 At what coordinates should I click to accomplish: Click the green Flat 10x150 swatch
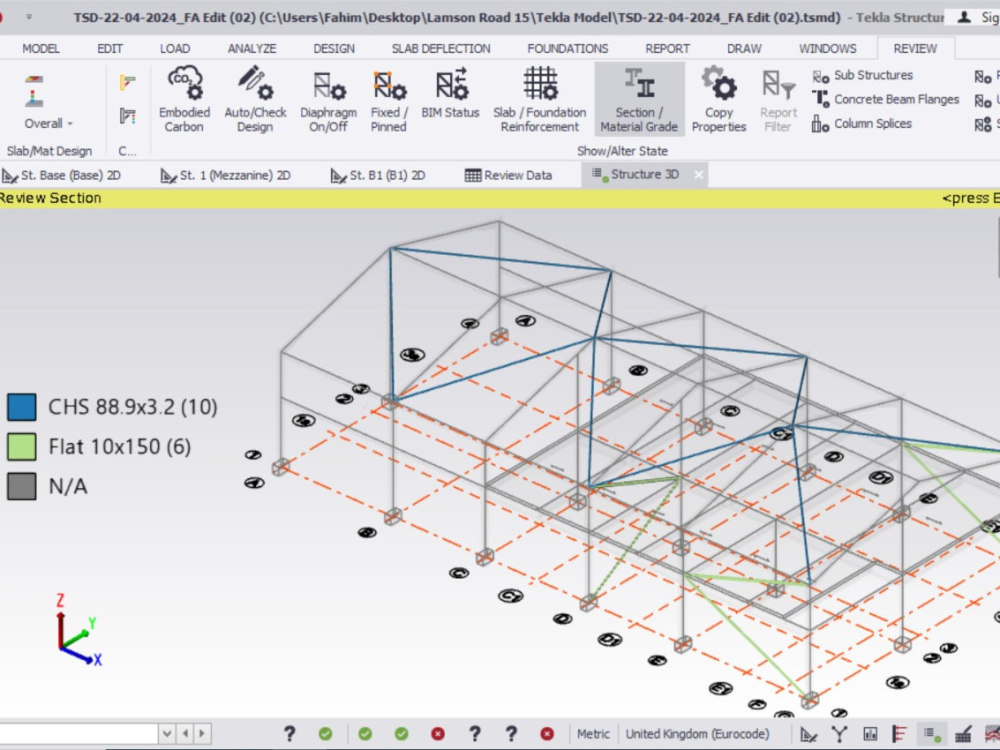tap(22, 446)
